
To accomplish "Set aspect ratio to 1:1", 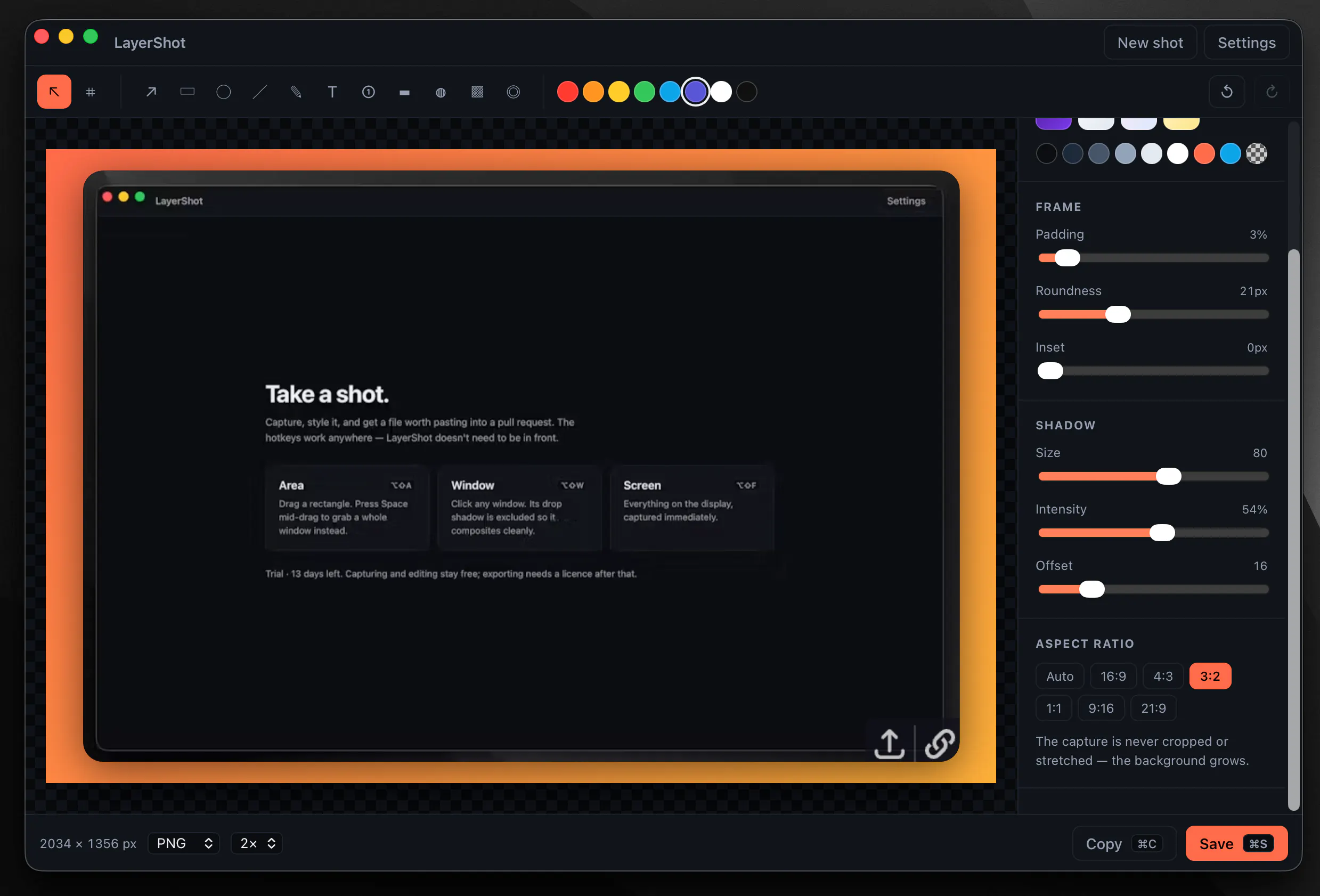I will (1054, 708).
